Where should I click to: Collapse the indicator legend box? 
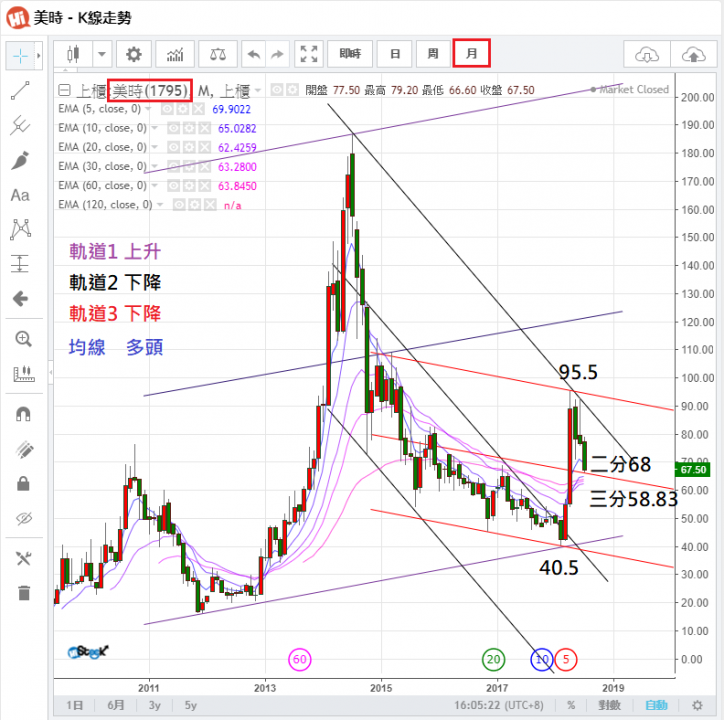[x=64, y=91]
